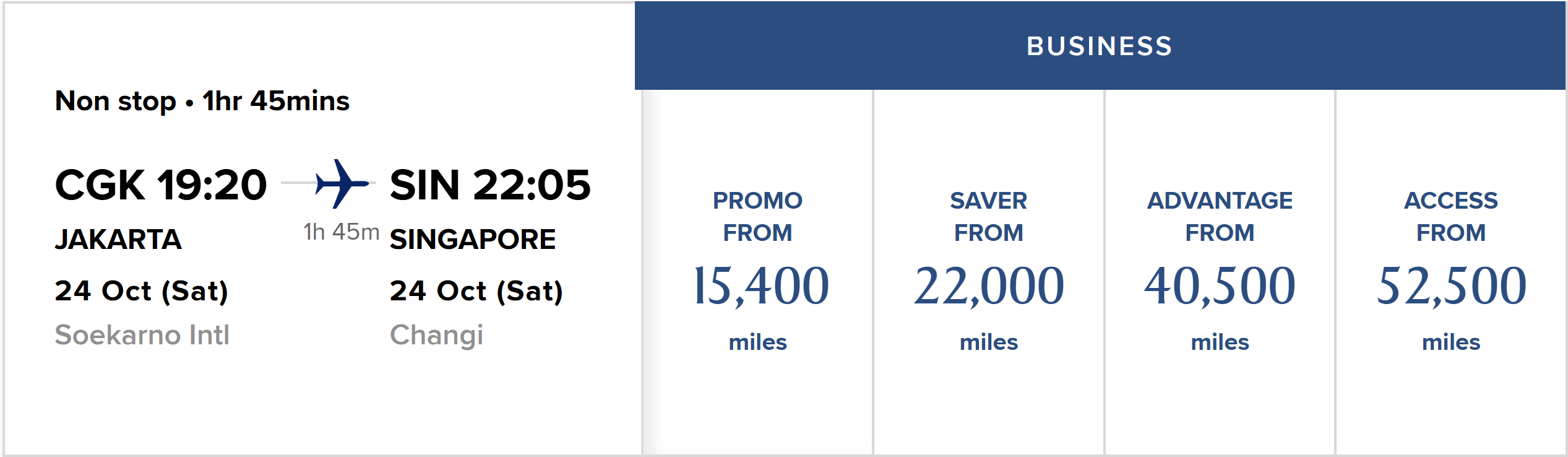Pick the Advantage fare from 40,500 miles
This screenshot has height=457, width=1568.
(x=1220, y=272)
